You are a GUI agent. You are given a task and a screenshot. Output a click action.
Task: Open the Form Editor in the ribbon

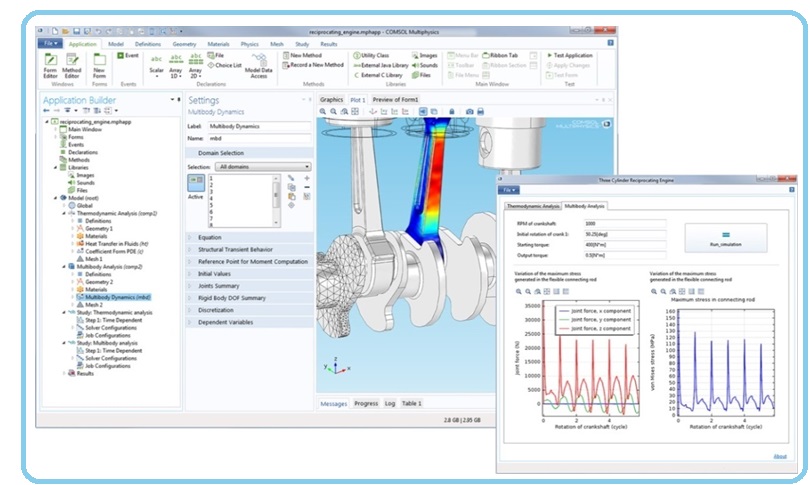coord(50,66)
